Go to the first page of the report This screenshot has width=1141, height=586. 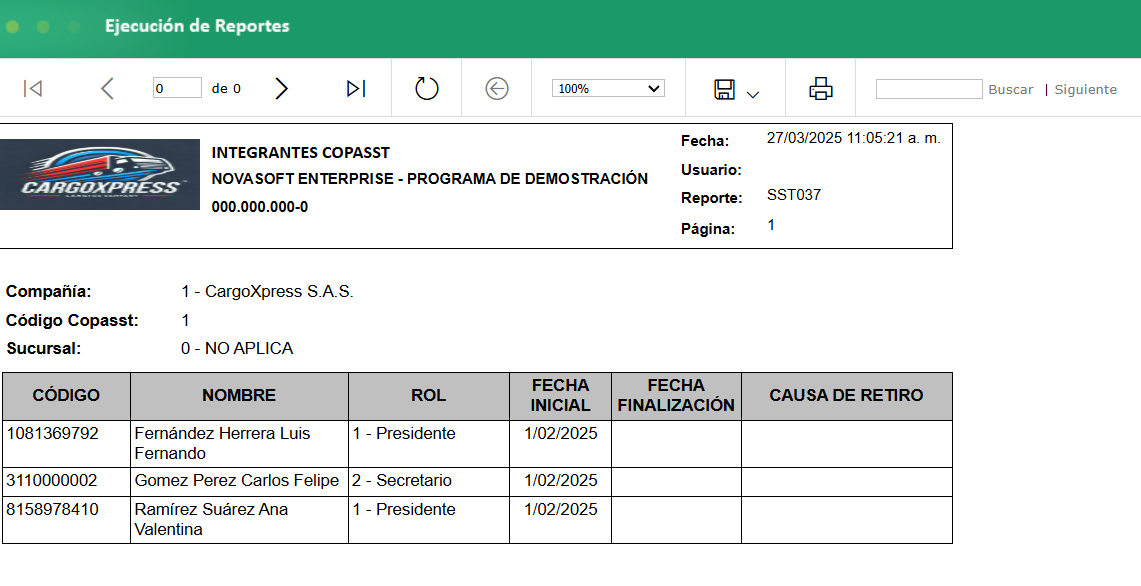click(x=33, y=88)
